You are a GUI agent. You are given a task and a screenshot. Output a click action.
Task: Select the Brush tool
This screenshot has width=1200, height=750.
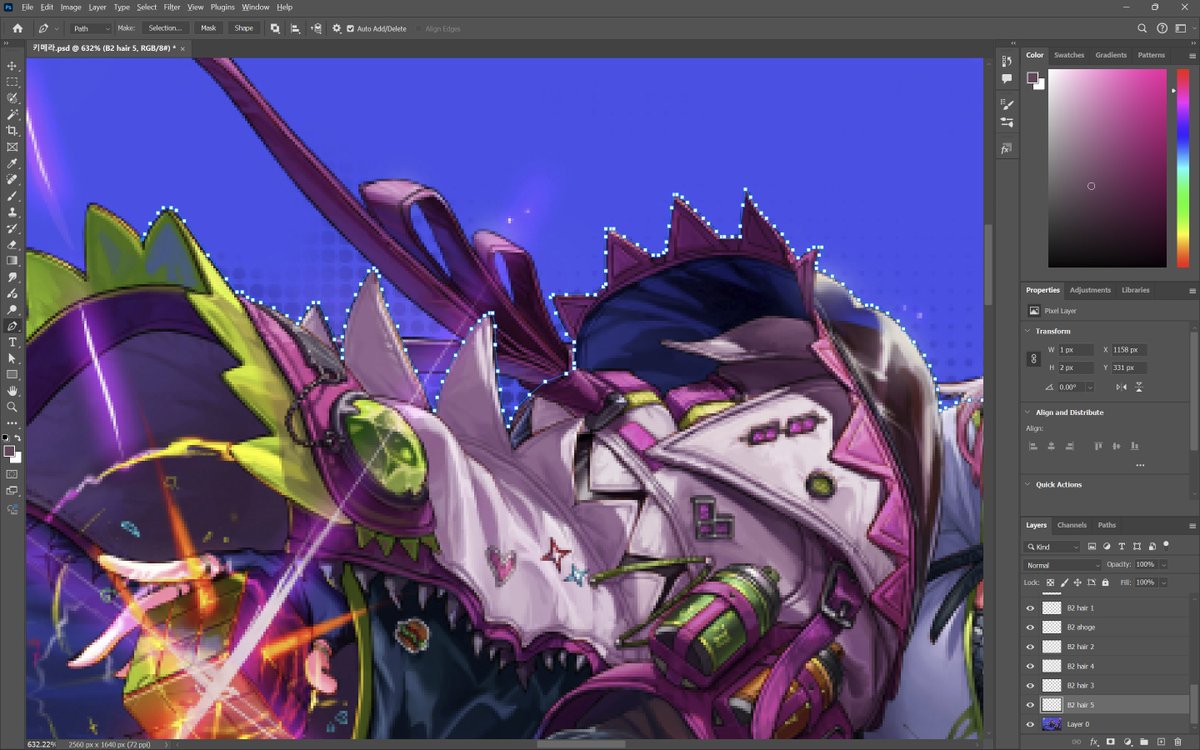click(x=12, y=196)
